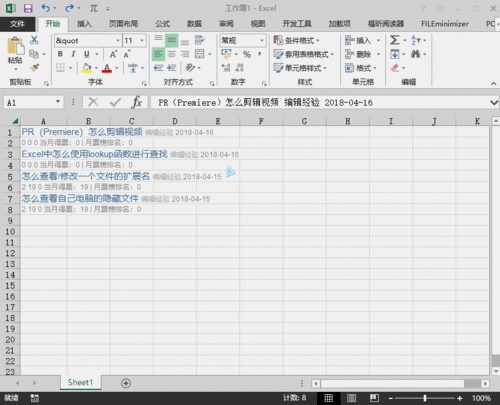
Task: Toggle Underline formatting
Action: tap(87, 54)
